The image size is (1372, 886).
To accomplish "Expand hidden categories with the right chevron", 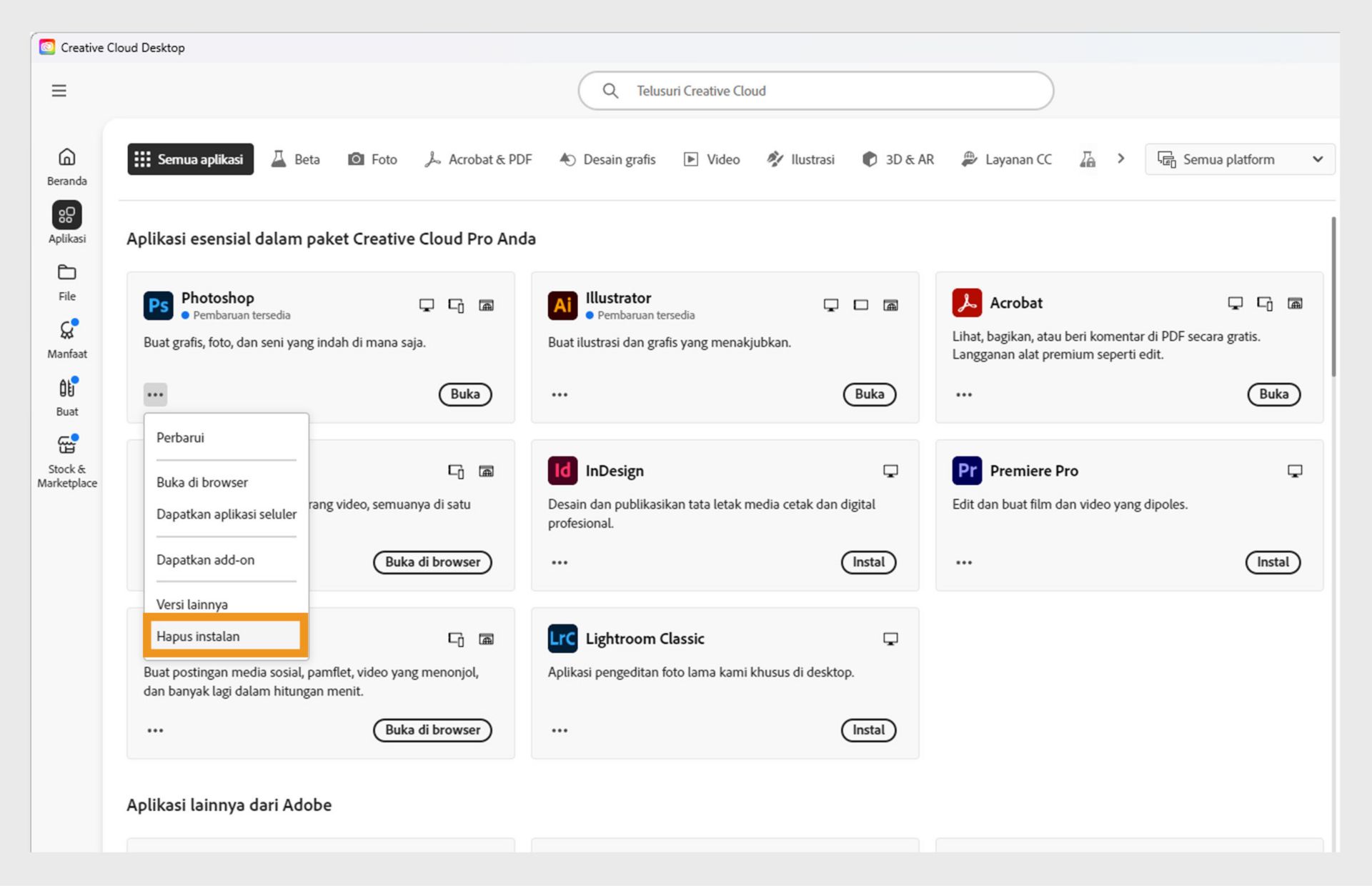I will [1121, 159].
